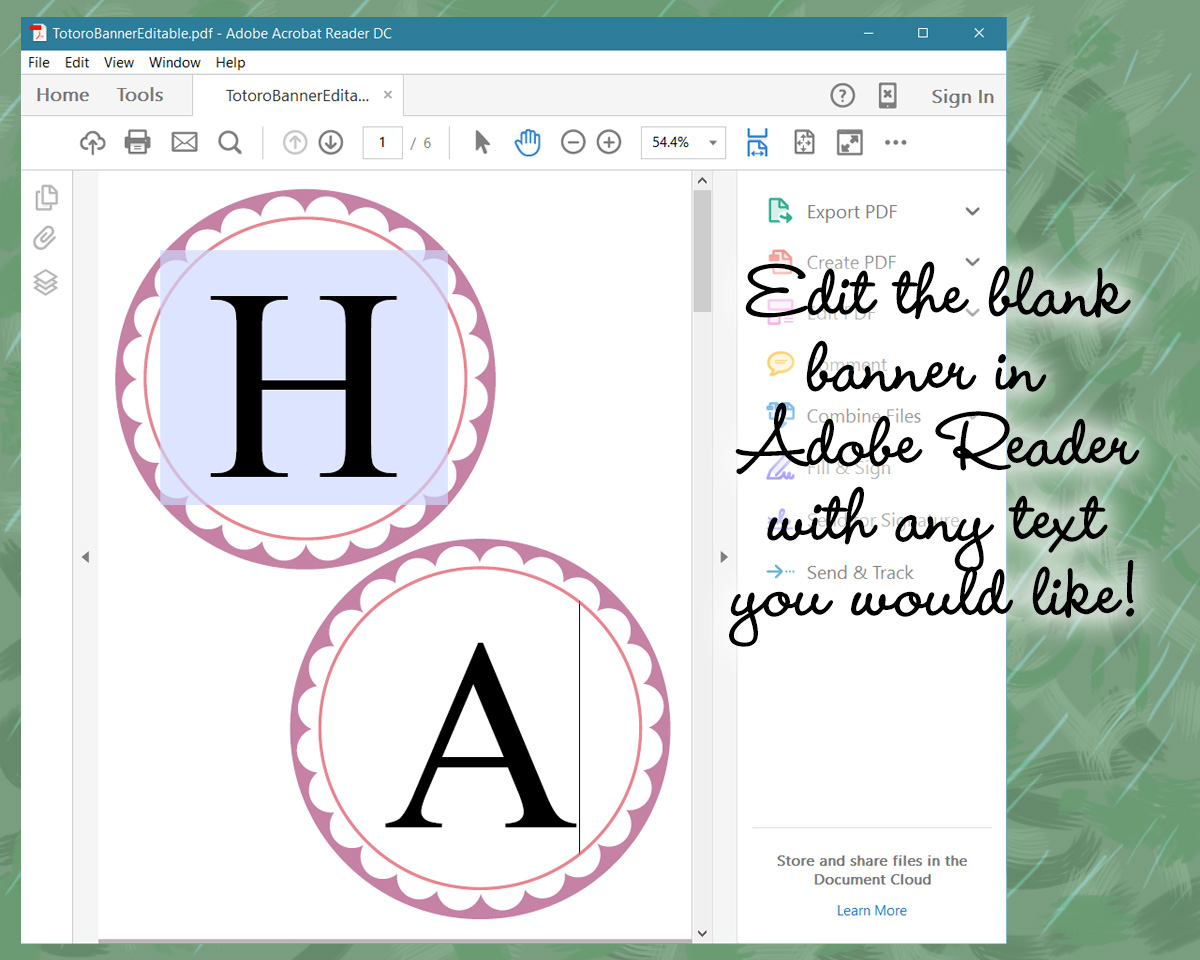The width and height of the screenshot is (1200, 960).
Task: Open the Edit menu
Action: tap(77, 62)
